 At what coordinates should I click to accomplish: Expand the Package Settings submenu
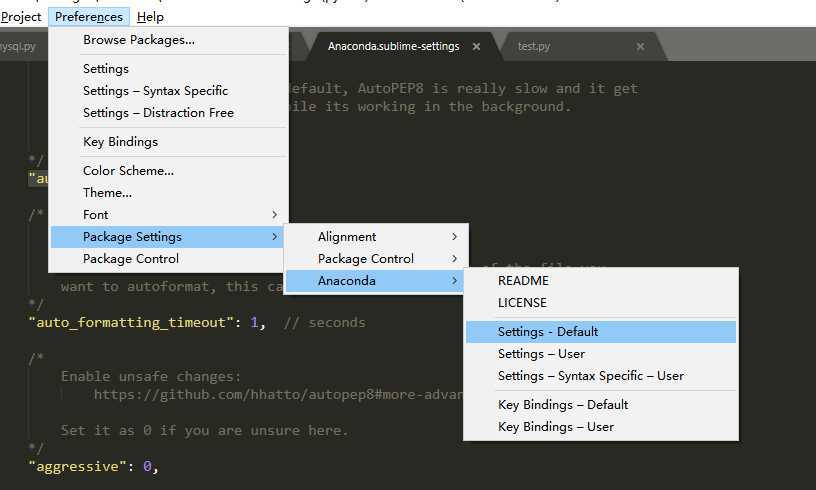(x=168, y=237)
